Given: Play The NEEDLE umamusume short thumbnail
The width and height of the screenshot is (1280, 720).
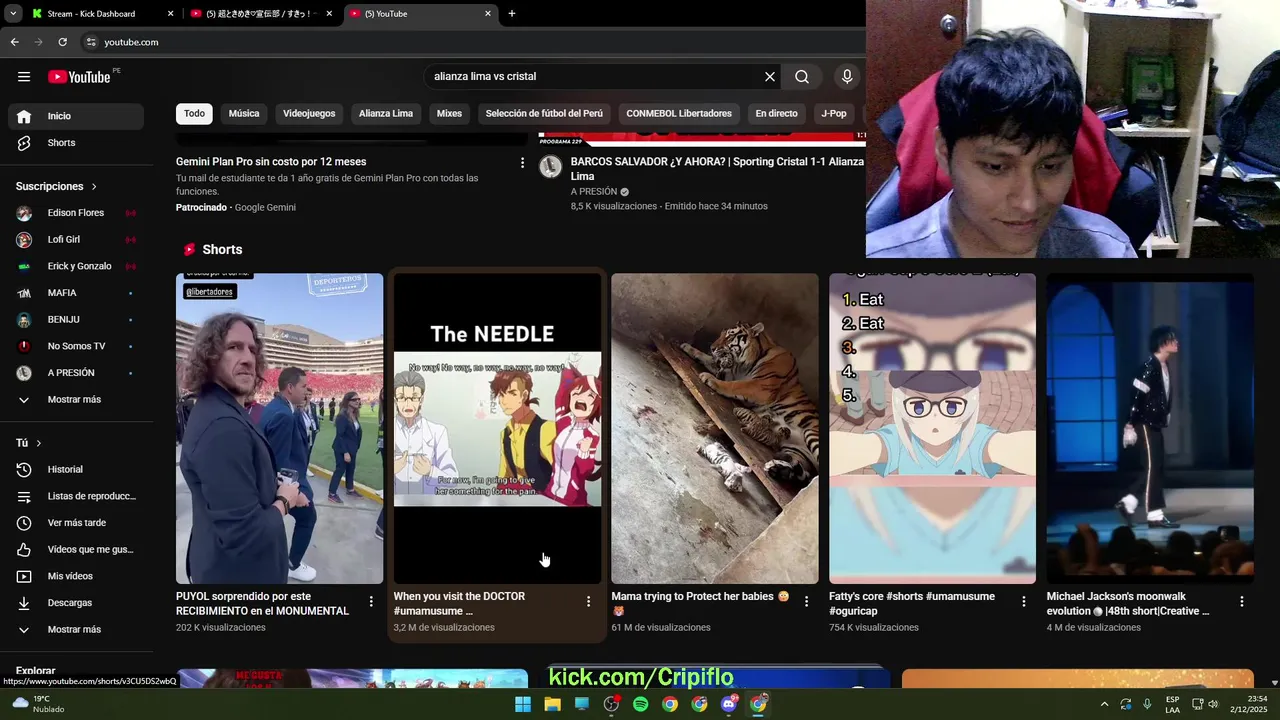Looking at the screenshot, I should (497, 428).
